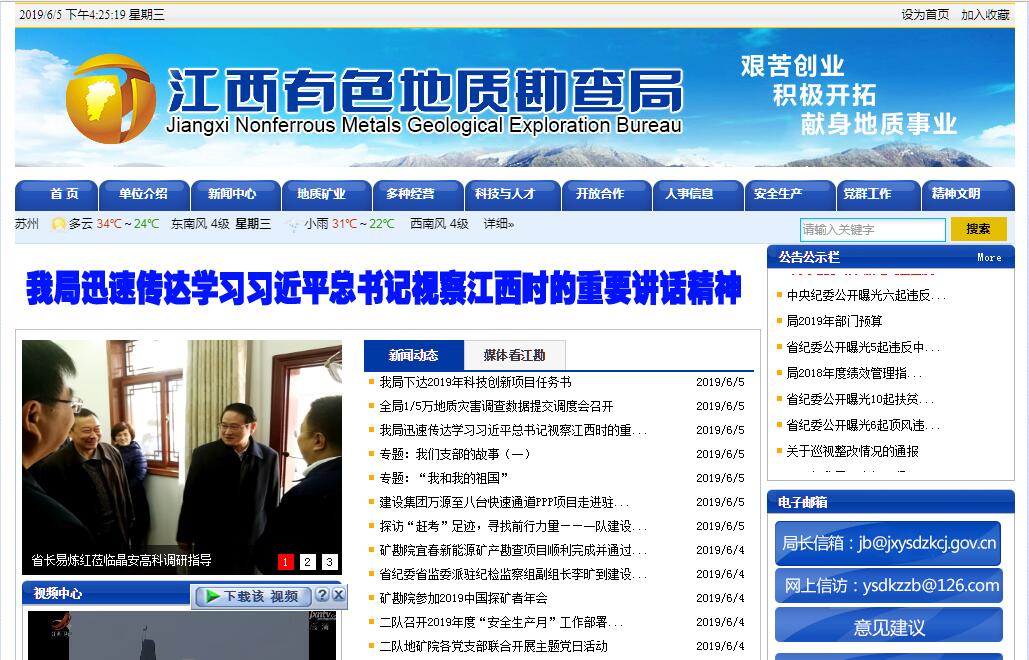Open news 二队地矿院各党支部联合开展主题党日活动

(x=494, y=646)
